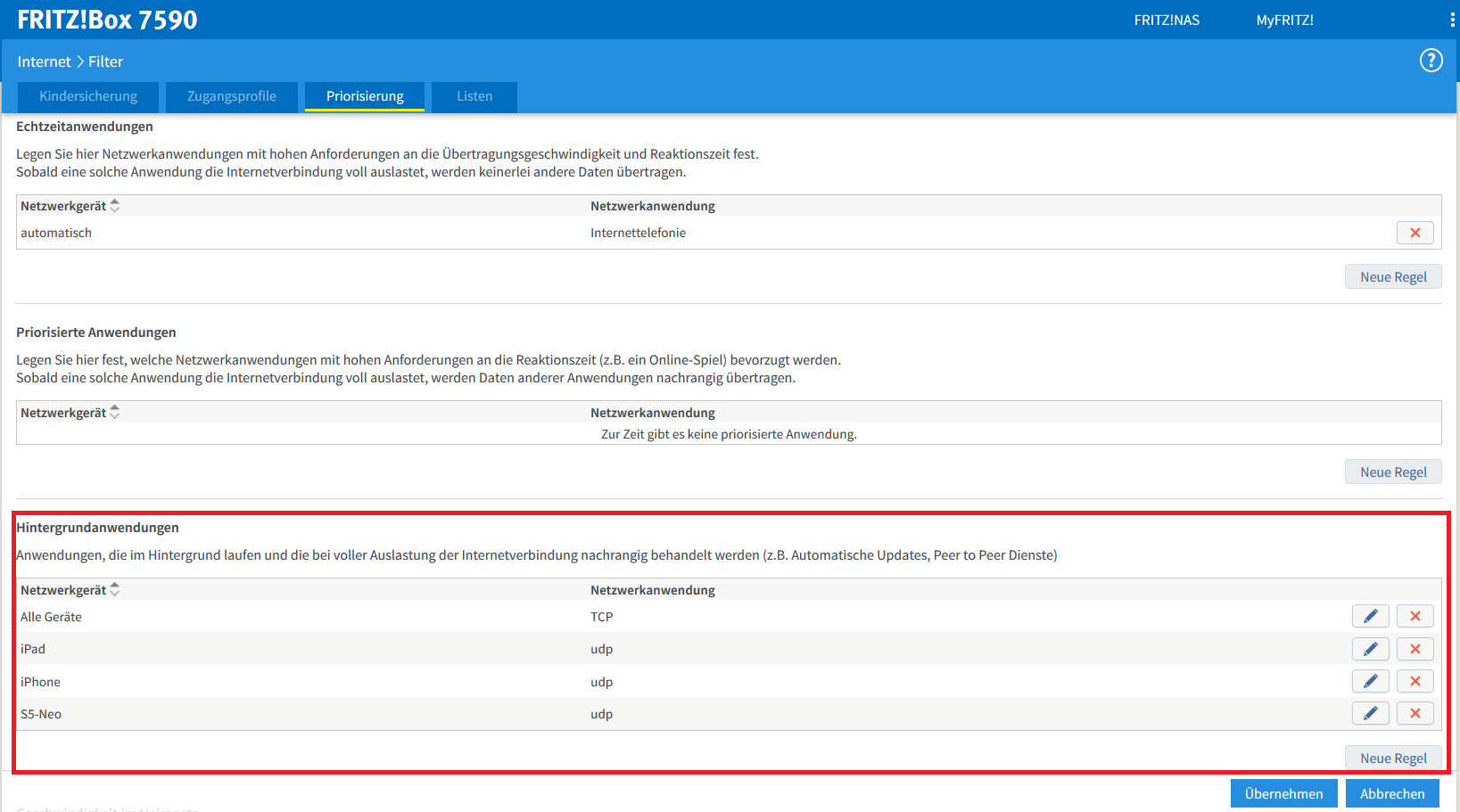1460x812 pixels.
Task: Select the 'automatisch' device cell
Action: 56,233
